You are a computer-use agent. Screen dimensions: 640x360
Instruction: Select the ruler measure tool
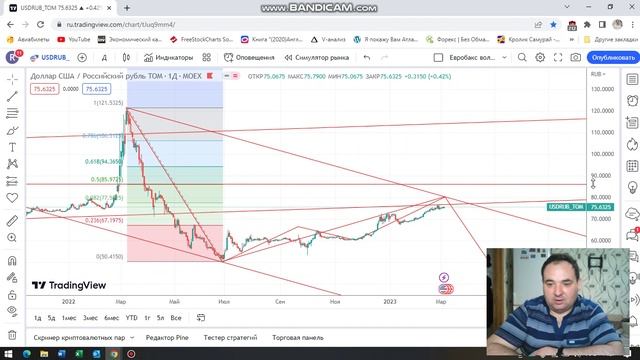(12, 221)
